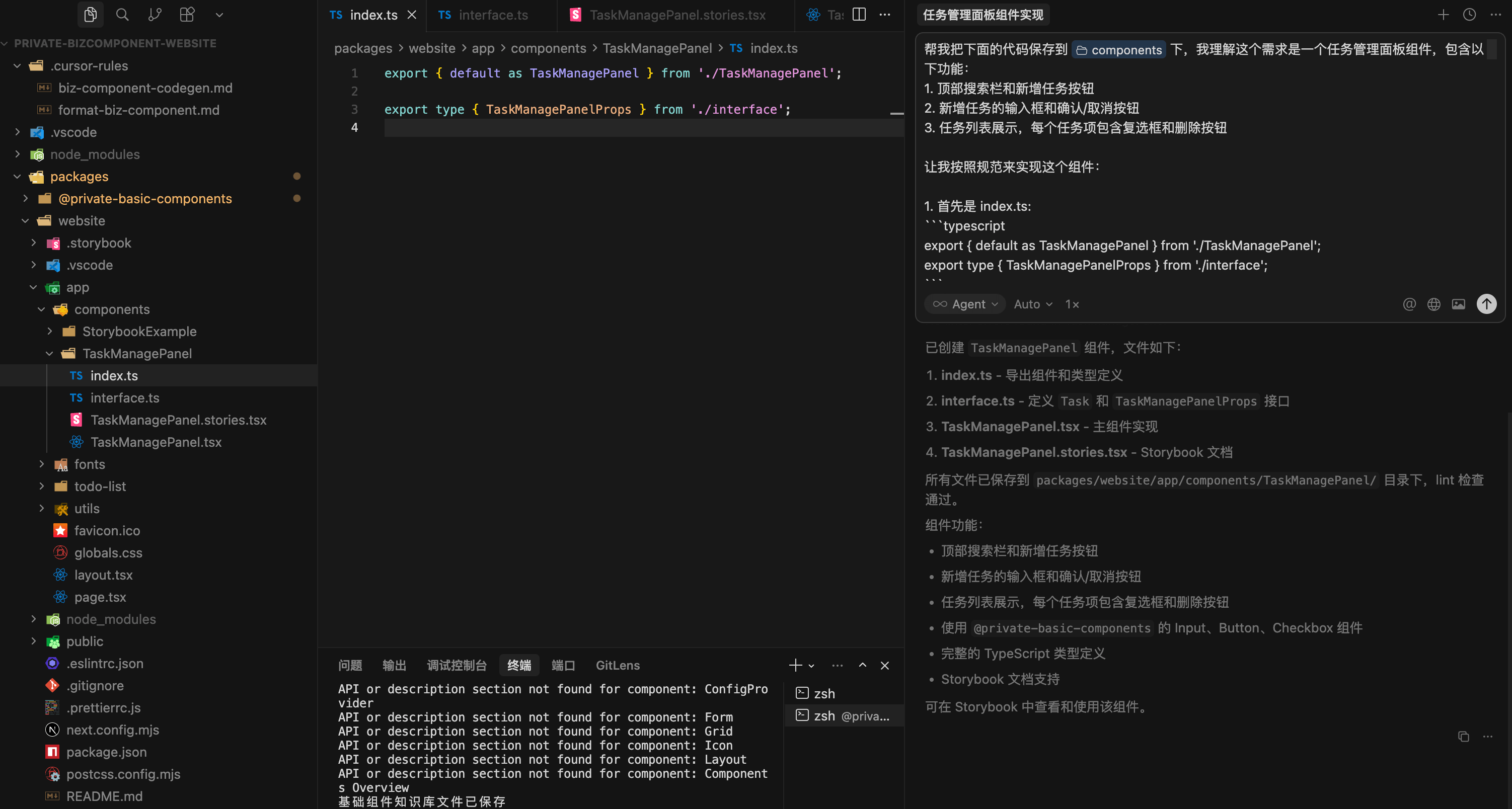The width and height of the screenshot is (1512, 809).
Task: Open the Source Control view icon
Action: click(x=155, y=15)
